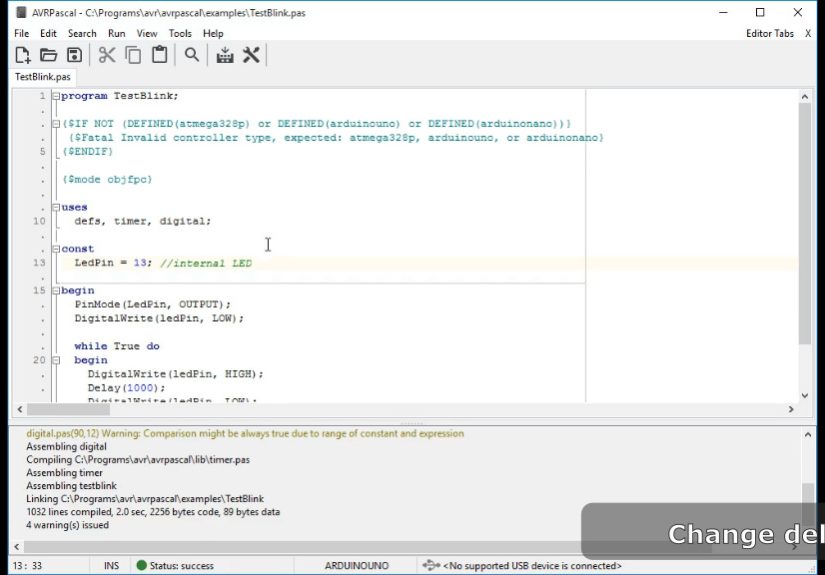The height and width of the screenshot is (575, 825).
Task: Click the Editor Tabs label
Action: pyautogui.click(x=769, y=33)
